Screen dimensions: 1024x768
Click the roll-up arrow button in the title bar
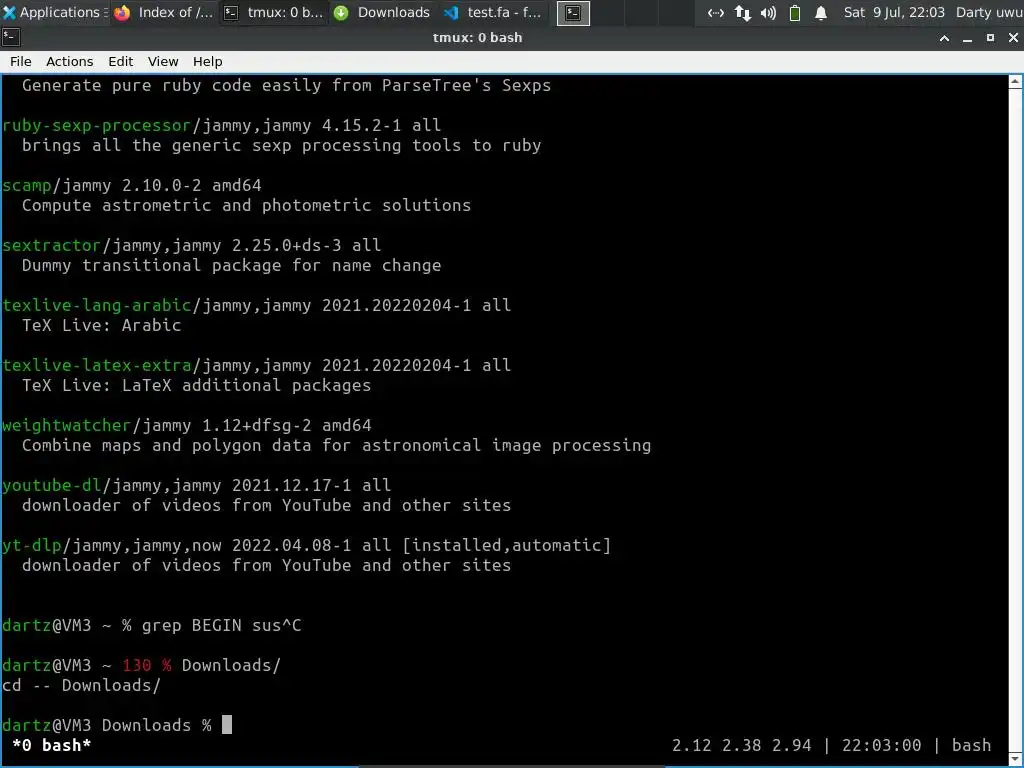944,38
